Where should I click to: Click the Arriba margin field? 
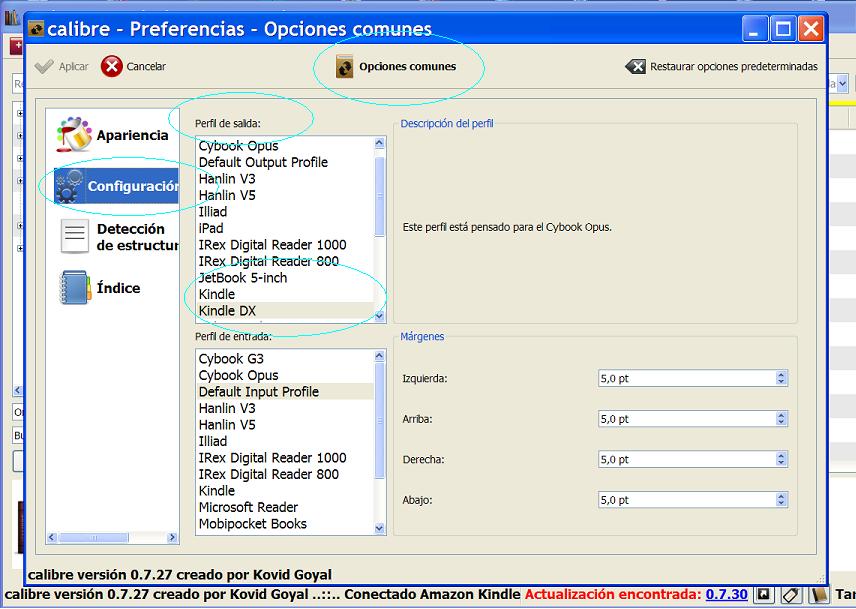(x=693, y=419)
